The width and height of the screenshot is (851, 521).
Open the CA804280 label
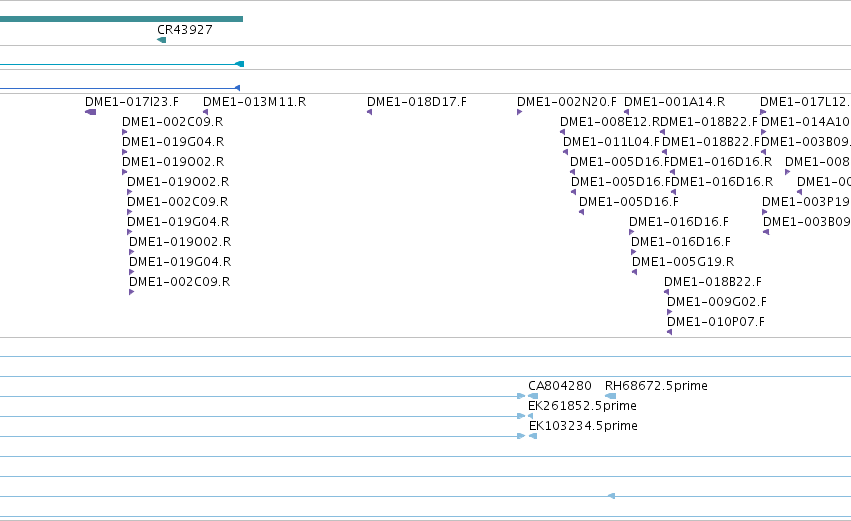[x=560, y=385]
